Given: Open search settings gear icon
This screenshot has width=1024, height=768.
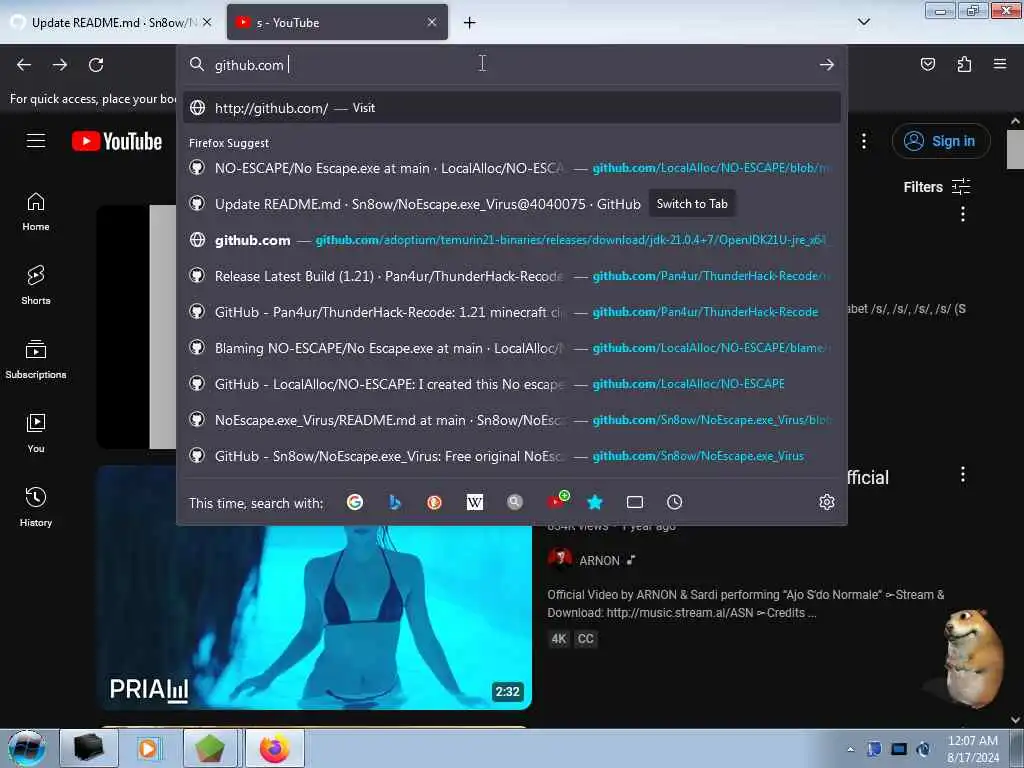Looking at the screenshot, I should tap(826, 502).
